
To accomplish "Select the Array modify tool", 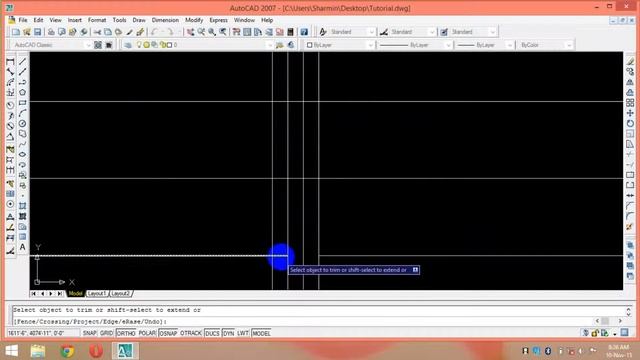I will [x=630, y=103].
